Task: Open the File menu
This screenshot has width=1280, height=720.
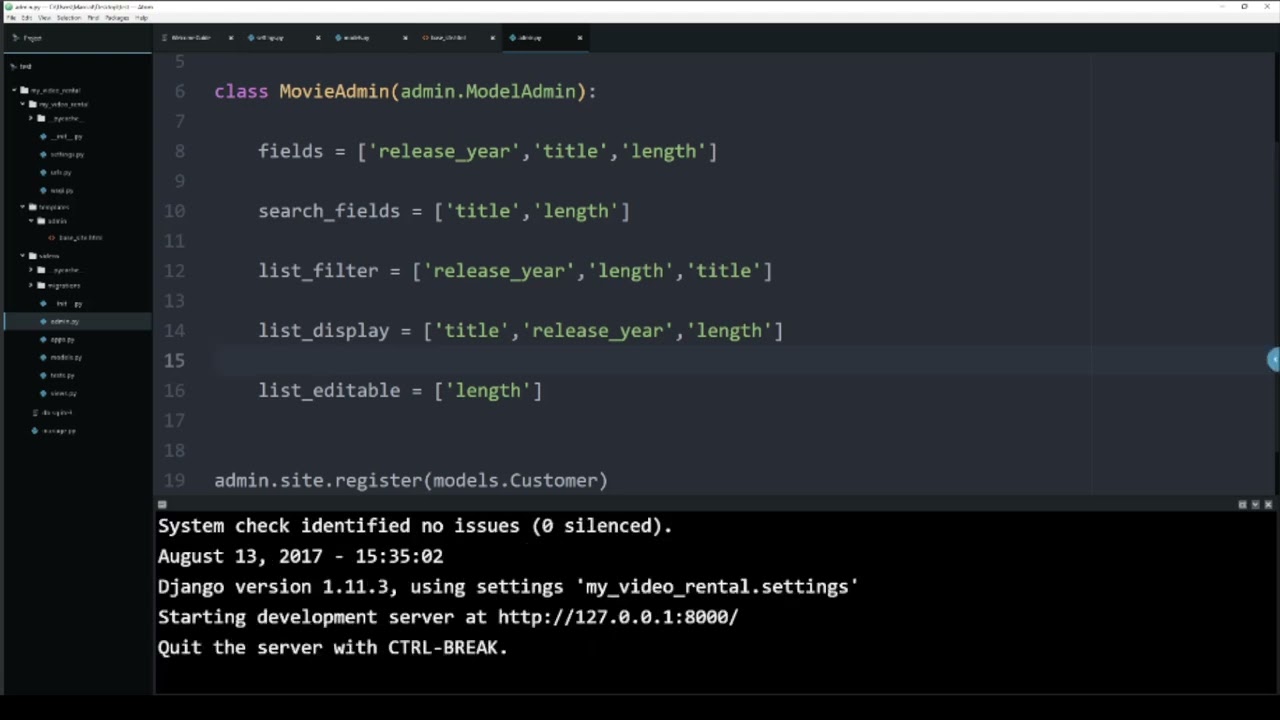Action: (11, 18)
